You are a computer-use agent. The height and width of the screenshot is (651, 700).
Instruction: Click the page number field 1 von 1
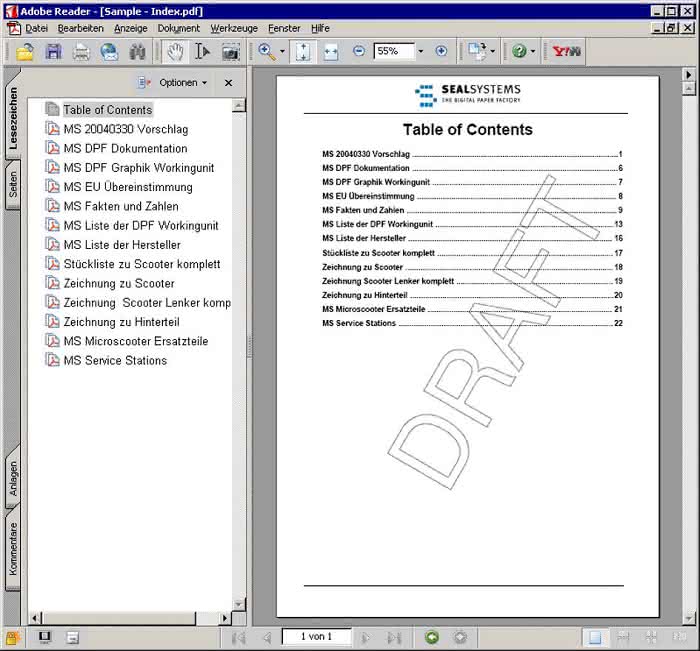316,637
